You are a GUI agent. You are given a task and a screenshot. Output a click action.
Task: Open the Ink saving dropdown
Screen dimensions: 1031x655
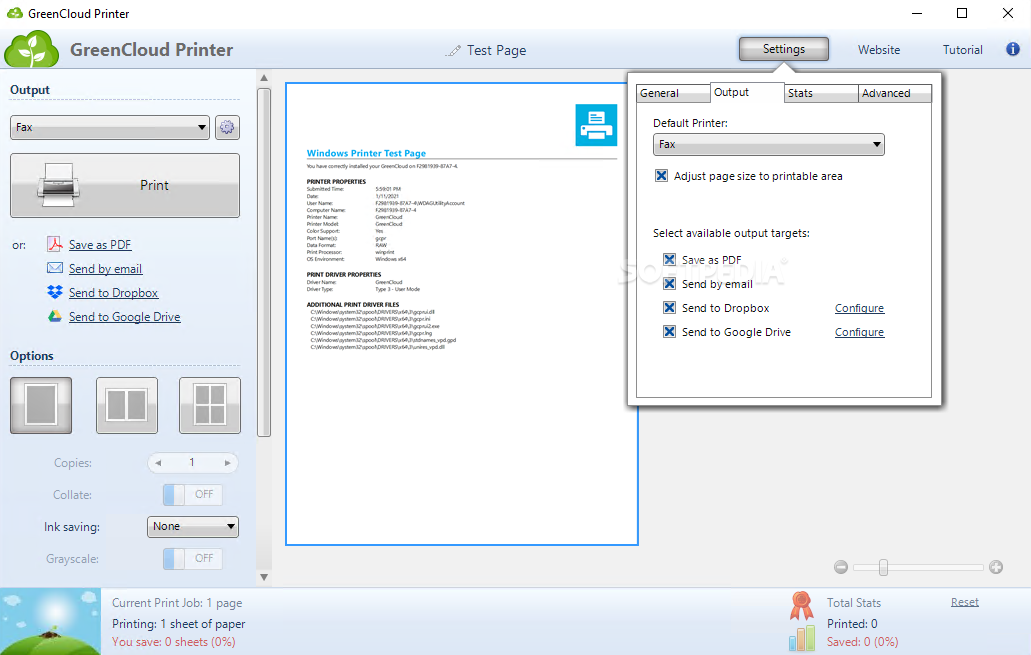(193, 526)
